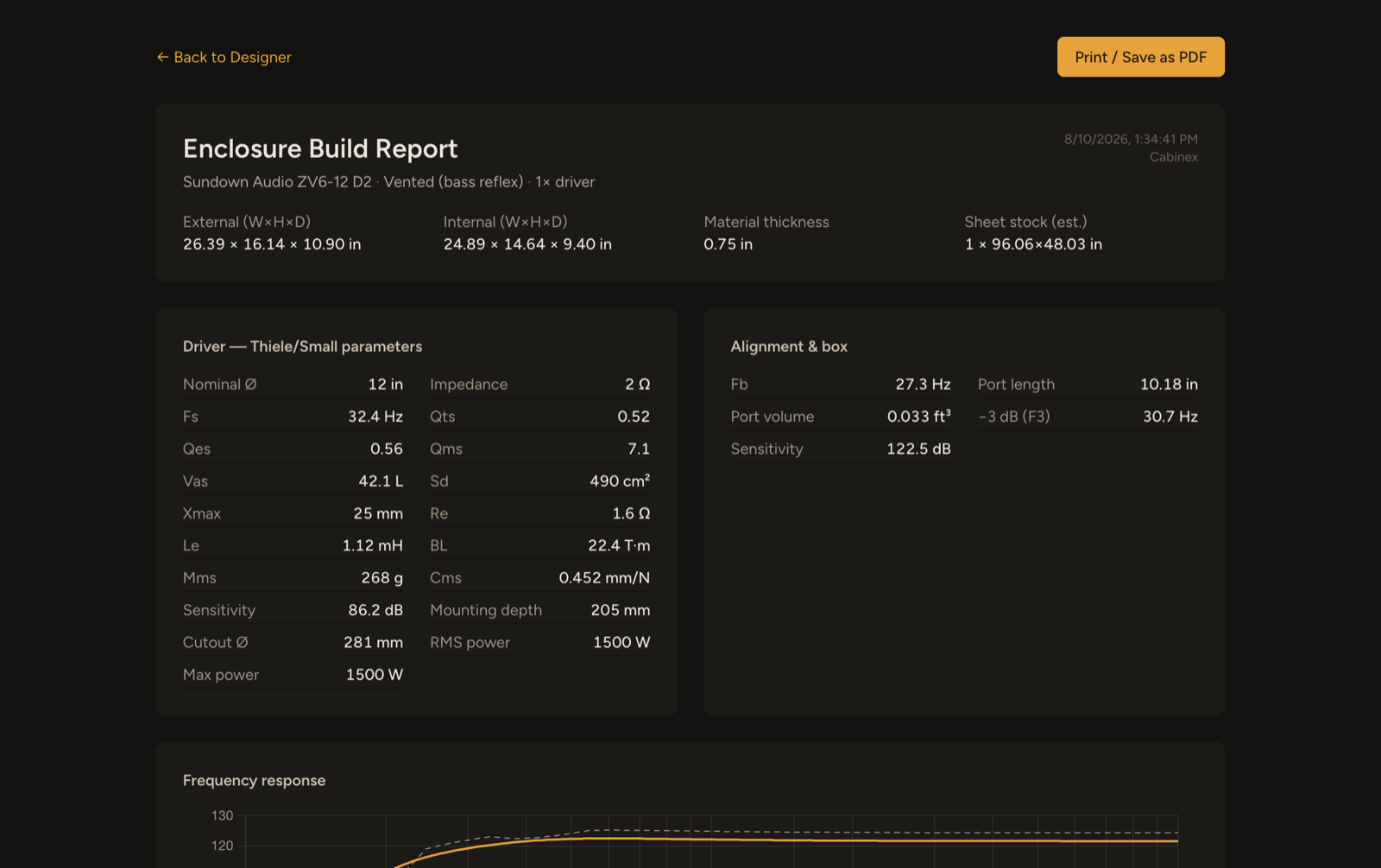Select the Le value 1.12 mH
The width and height of the screenshot is (1381, 868).
click(372, 545)
